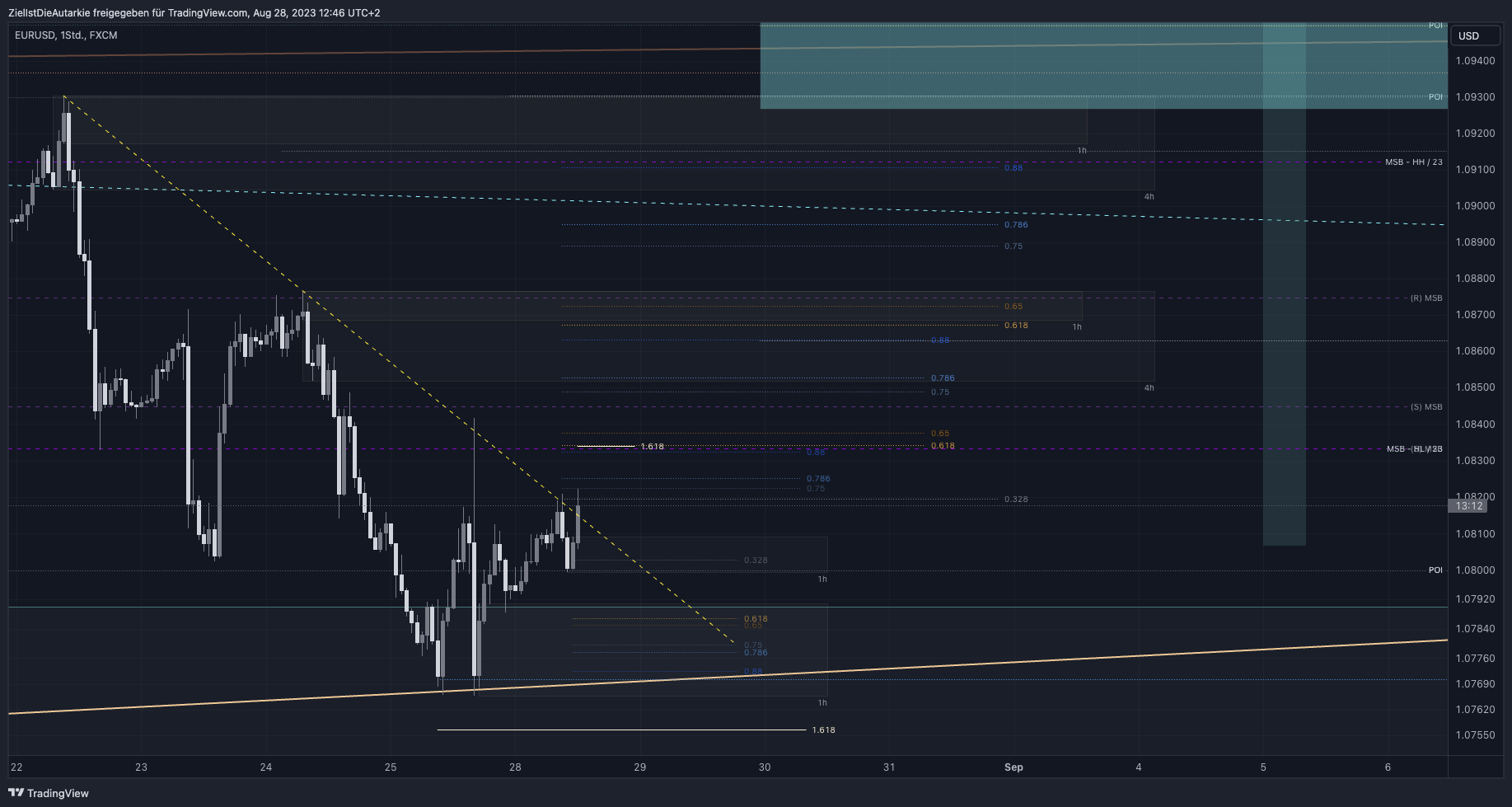Click the 1.08800 price axis label
1512x807 pixels.
[x=1475, y=279]
